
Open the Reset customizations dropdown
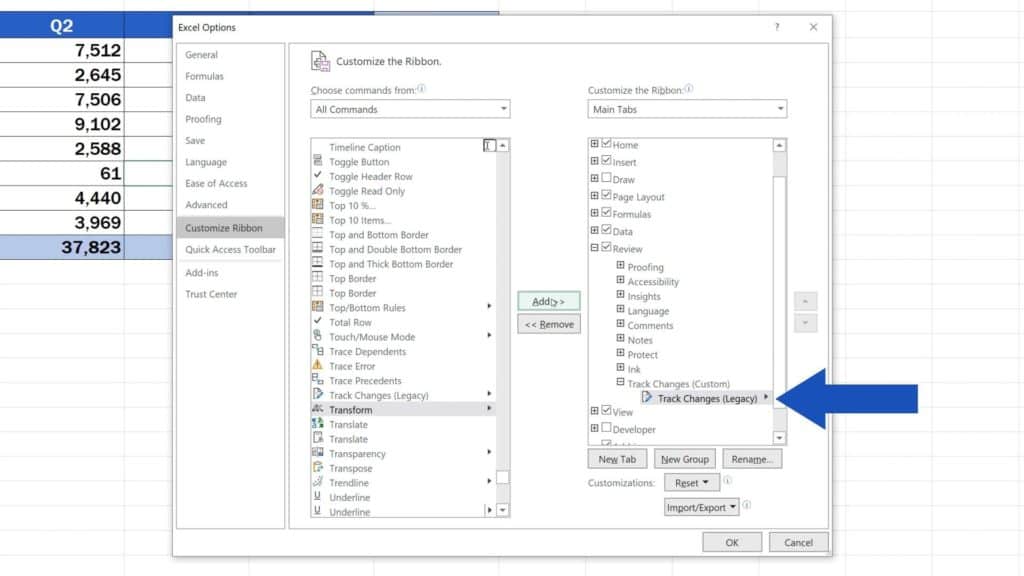point(692,483)
